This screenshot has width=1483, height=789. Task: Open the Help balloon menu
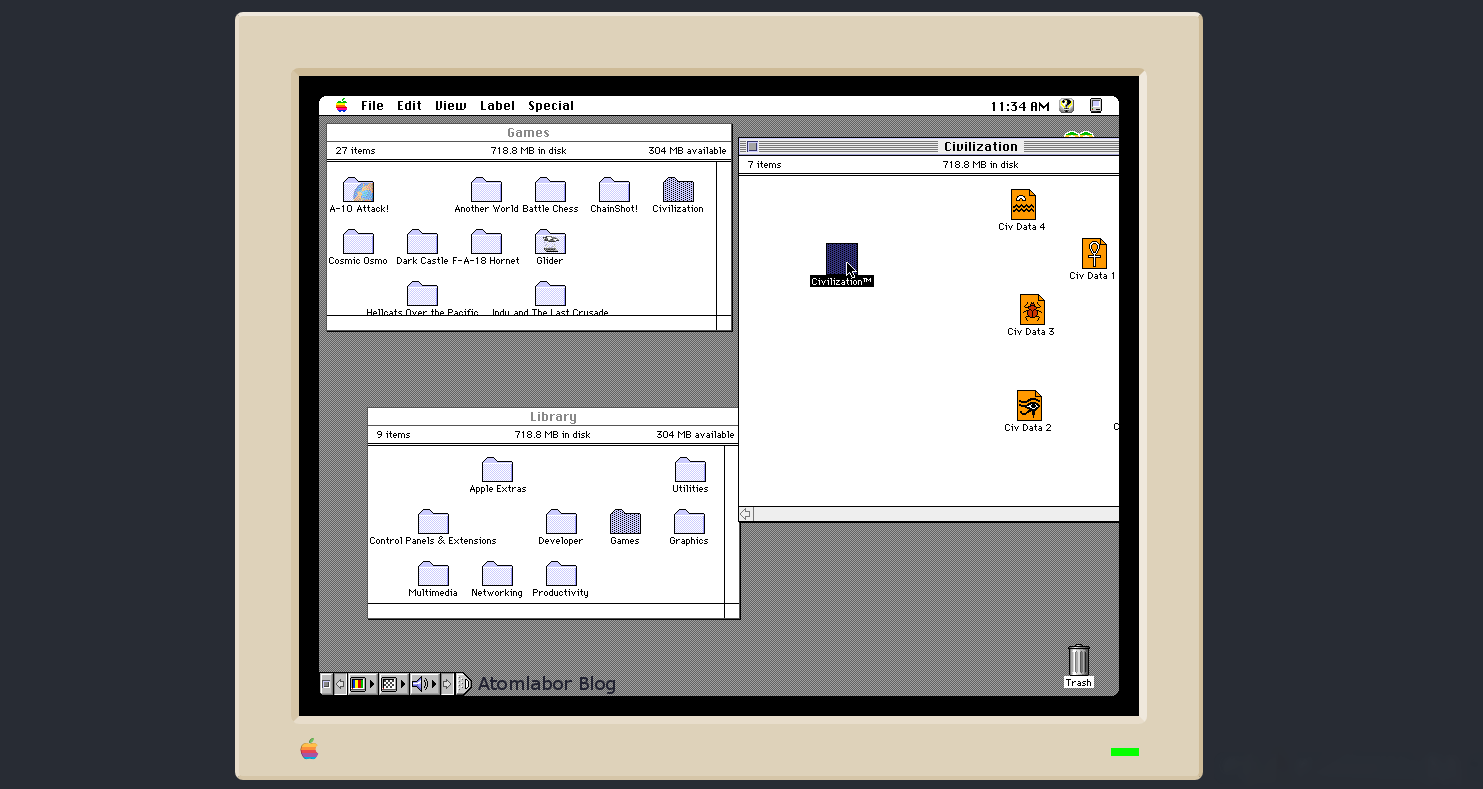(x=1066, y=105)
